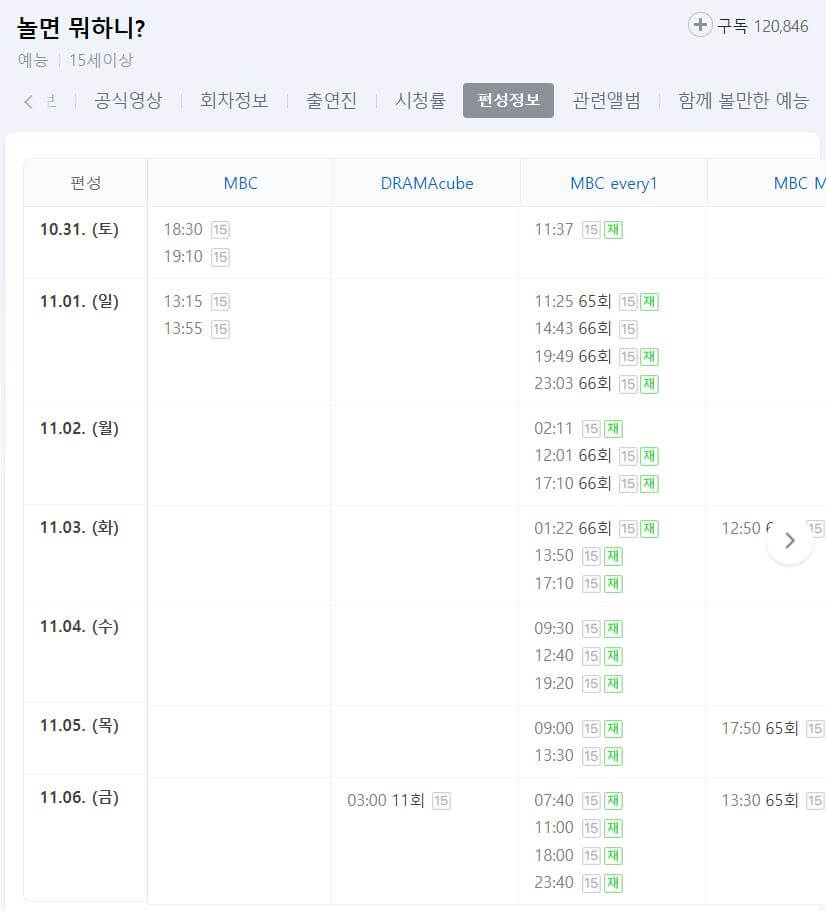Click the 13:50 schedule entry
The image size is (826, 911).
[x=579, y=555]
